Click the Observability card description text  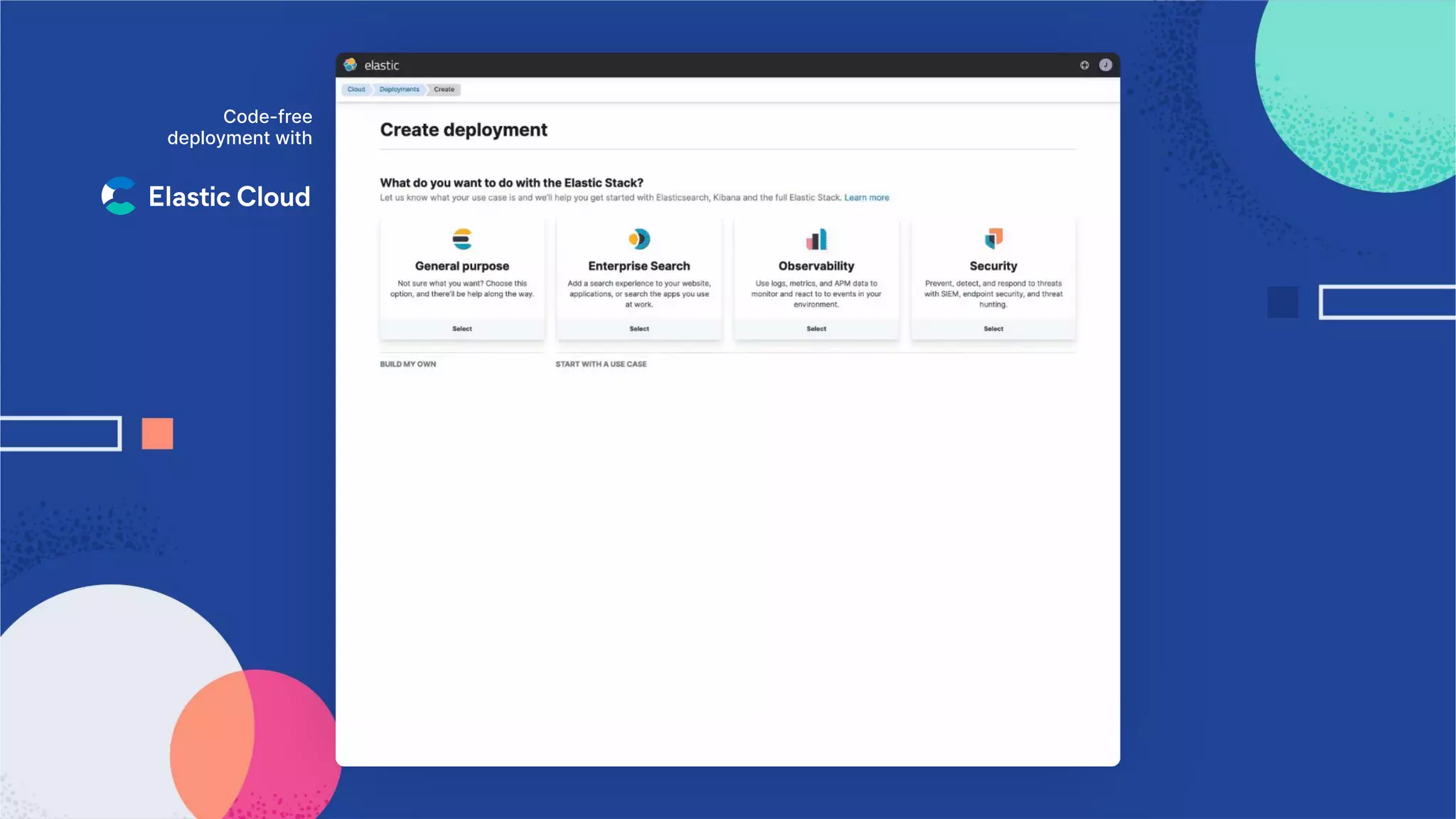pos(816,294)
